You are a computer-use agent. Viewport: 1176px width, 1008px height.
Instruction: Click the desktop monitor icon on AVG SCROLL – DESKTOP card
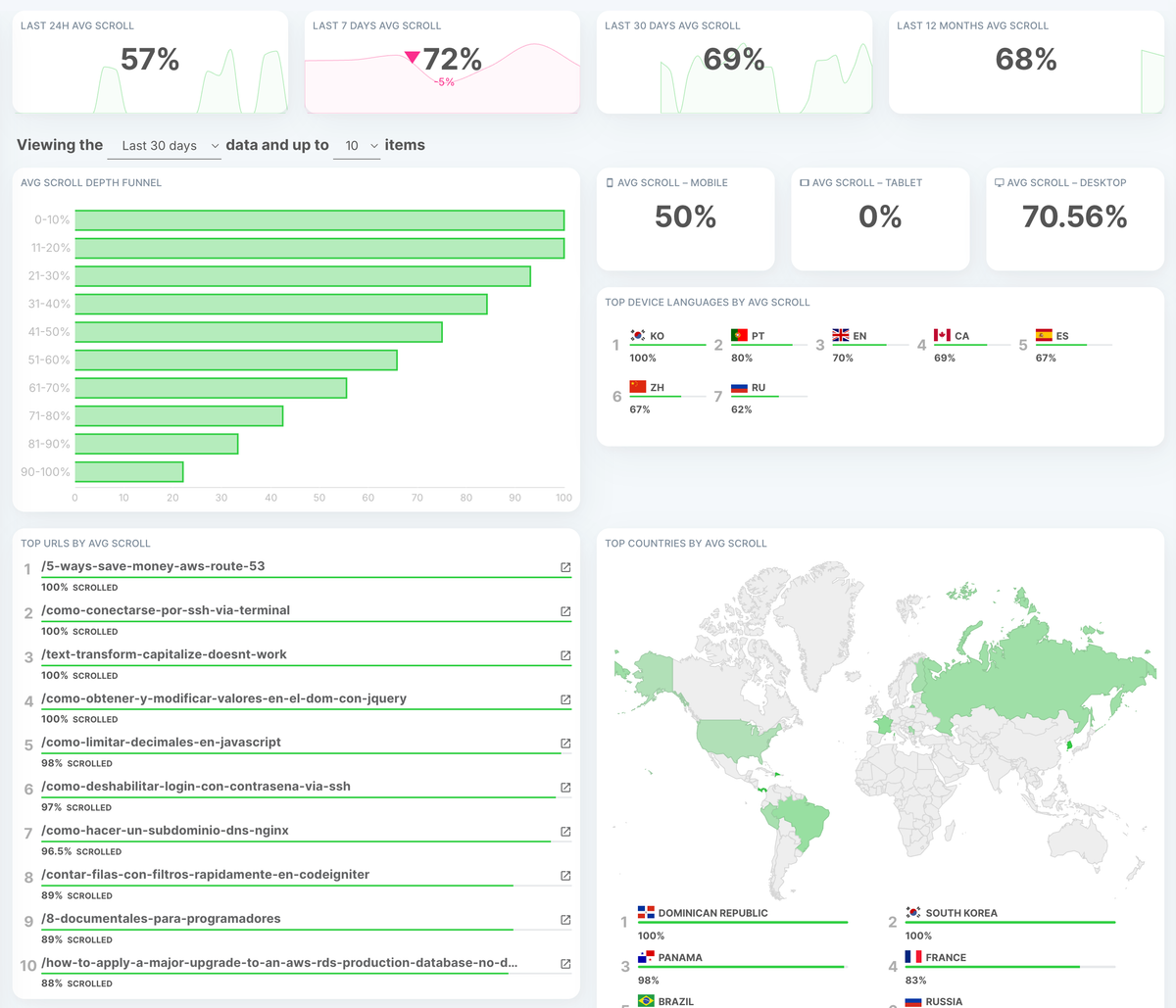coord(1000,182)
